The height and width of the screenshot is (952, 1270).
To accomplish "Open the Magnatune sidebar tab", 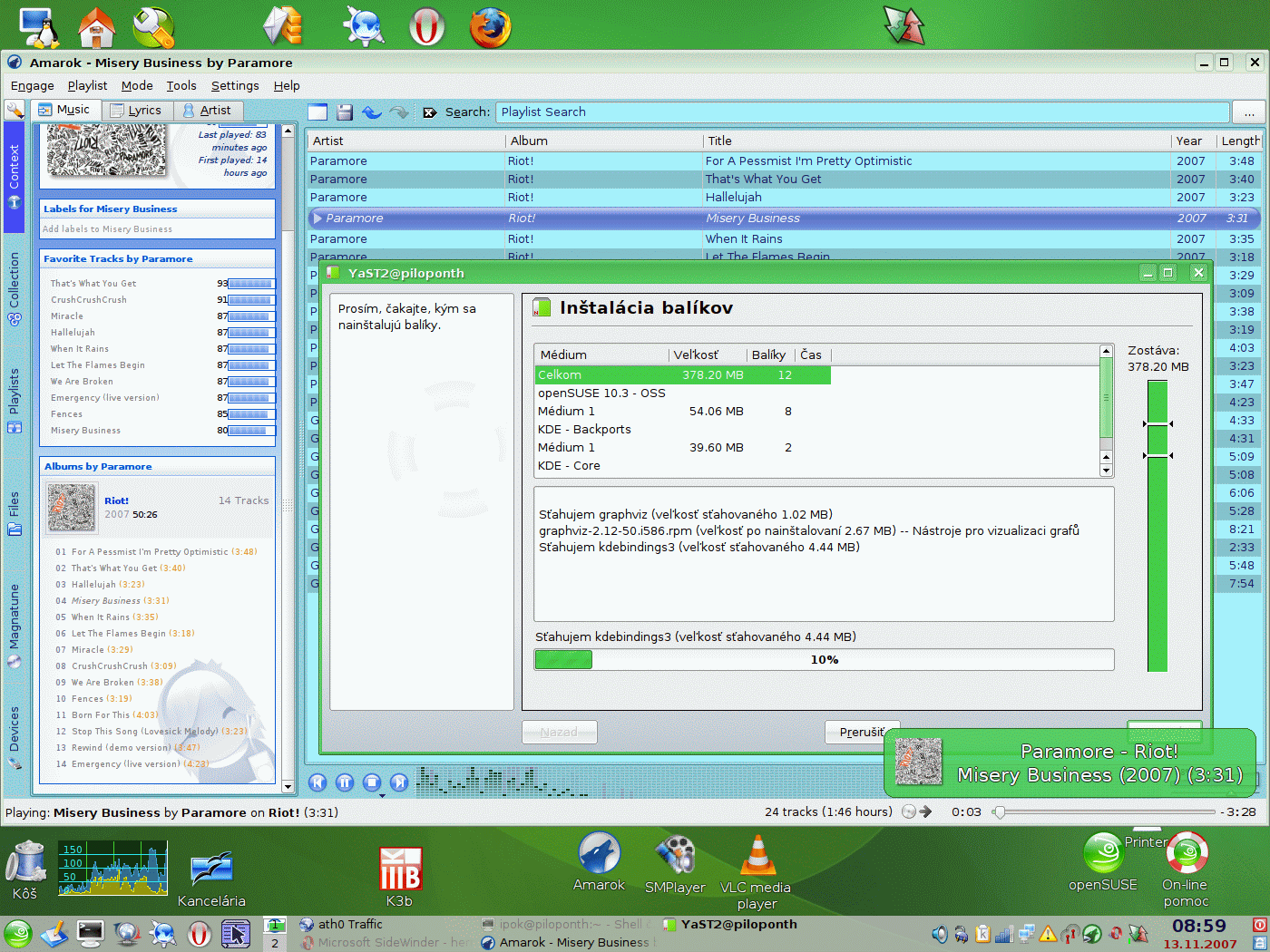I will pos(14,626).
